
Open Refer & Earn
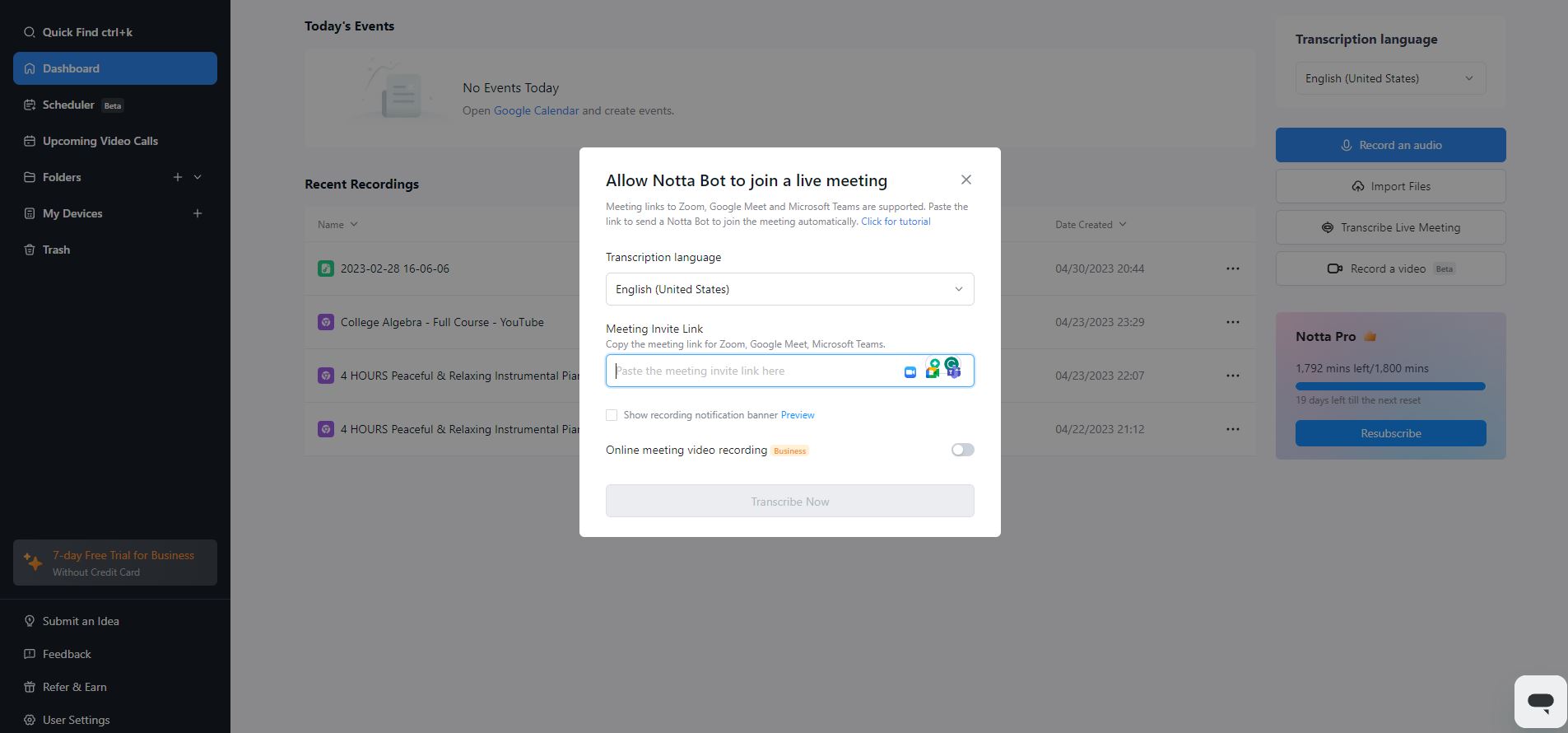(74, 687)
